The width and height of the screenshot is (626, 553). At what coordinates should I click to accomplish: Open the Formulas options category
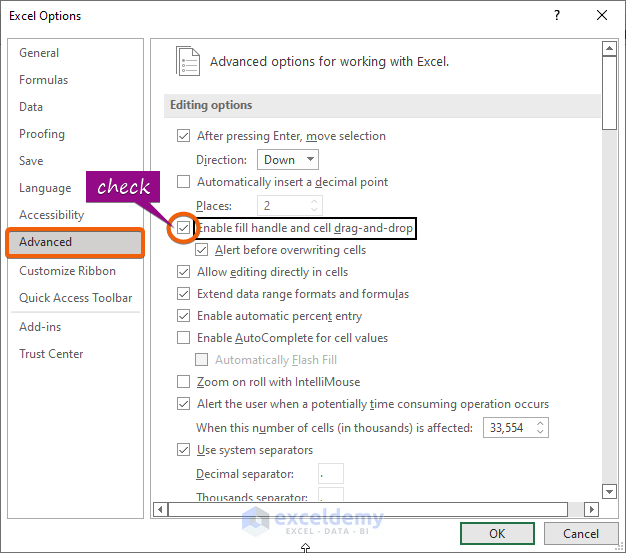click(x=44, y=80)
